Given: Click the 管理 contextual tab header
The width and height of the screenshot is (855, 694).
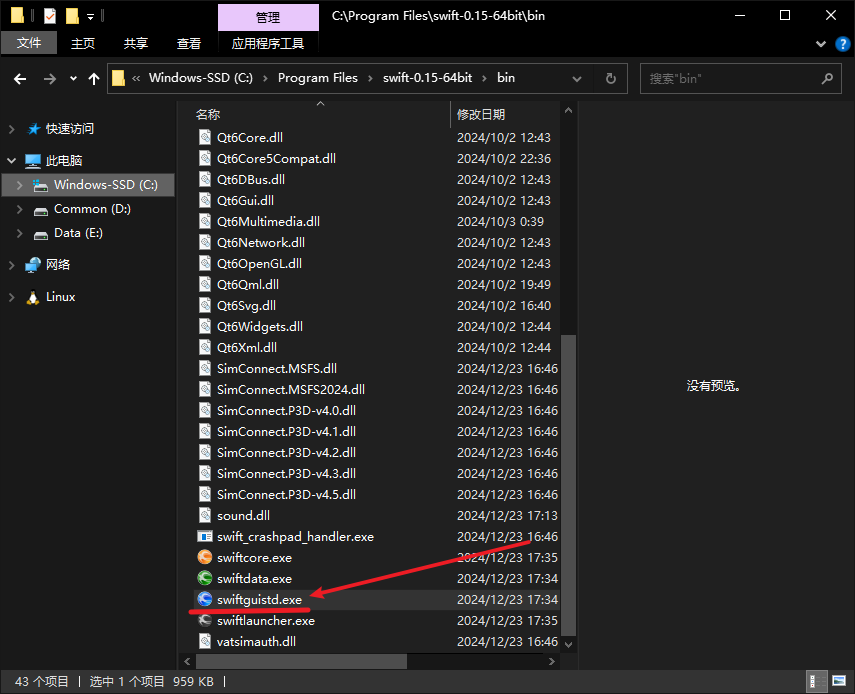Looking at the screenshot, I should (268, 17).
